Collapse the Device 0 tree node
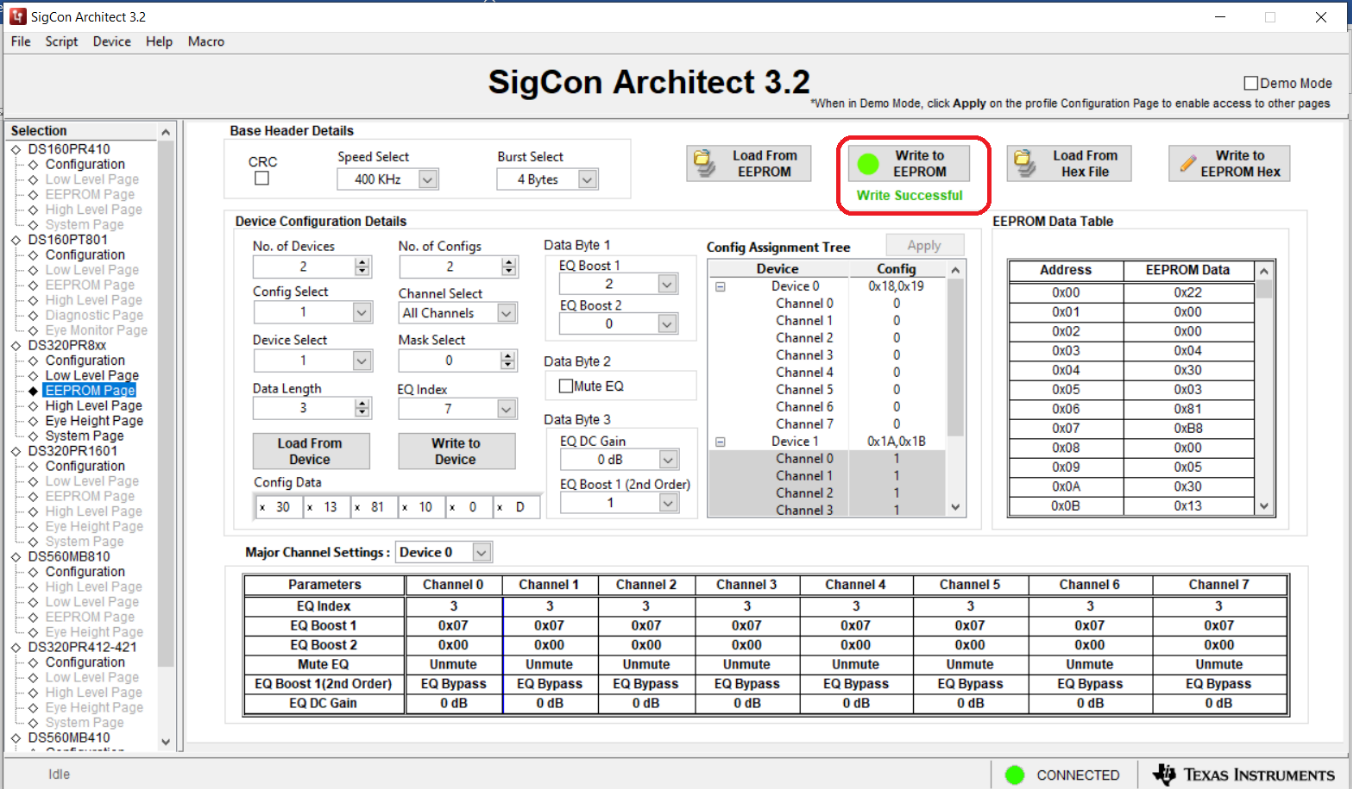Screen dimensions: 1352x789 point(719,286)
